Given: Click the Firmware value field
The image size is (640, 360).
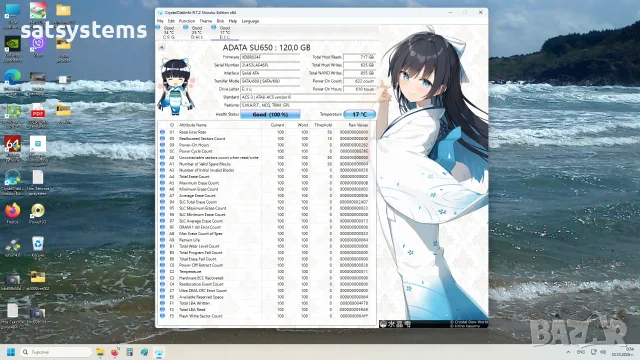Looking at the screenshot, I should [270, 57].
